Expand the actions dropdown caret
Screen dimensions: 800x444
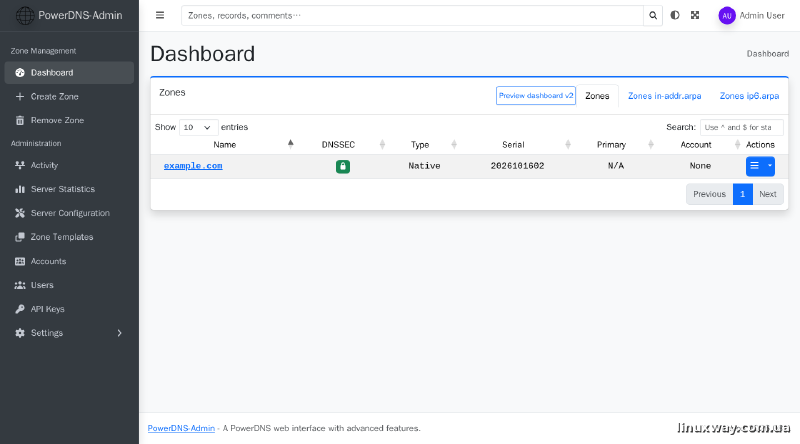[770, 166]
